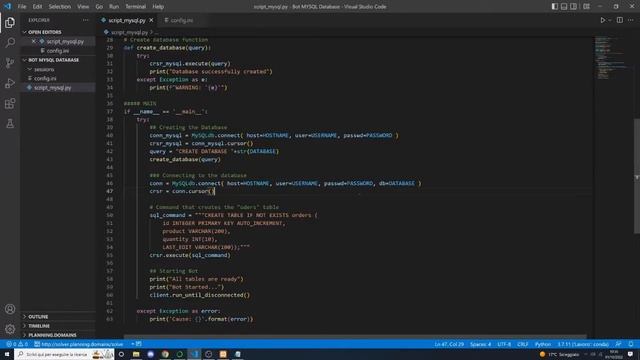Viewport: 640px width, 360px height.
Task: Open the Search view in activity bar
Action: 10,42
